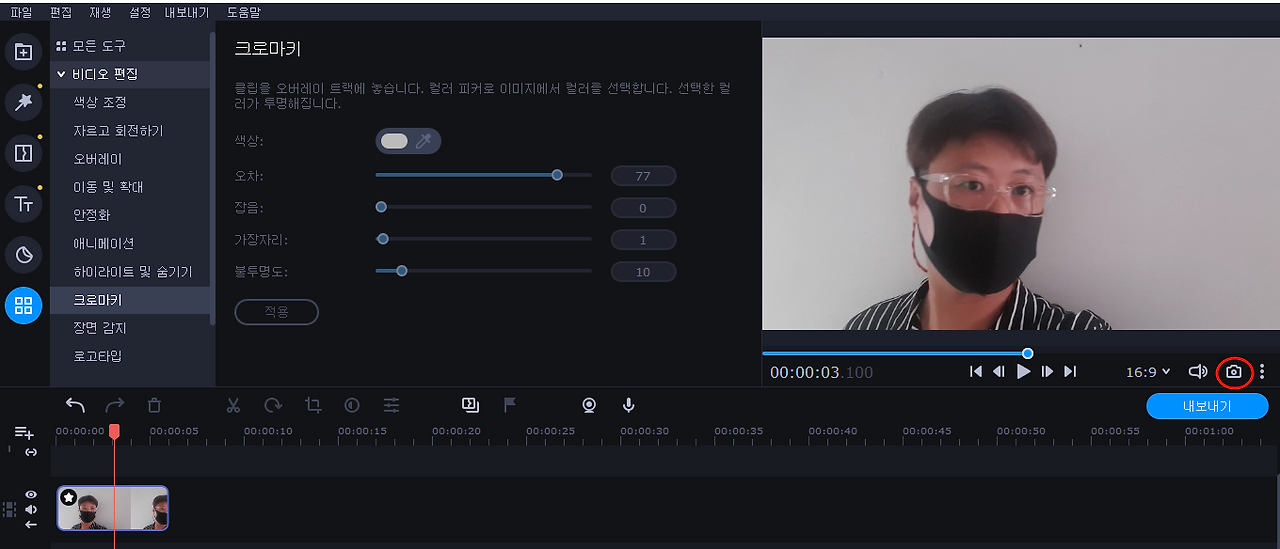
Task: Open the 재생 menu
Action: 100,13
